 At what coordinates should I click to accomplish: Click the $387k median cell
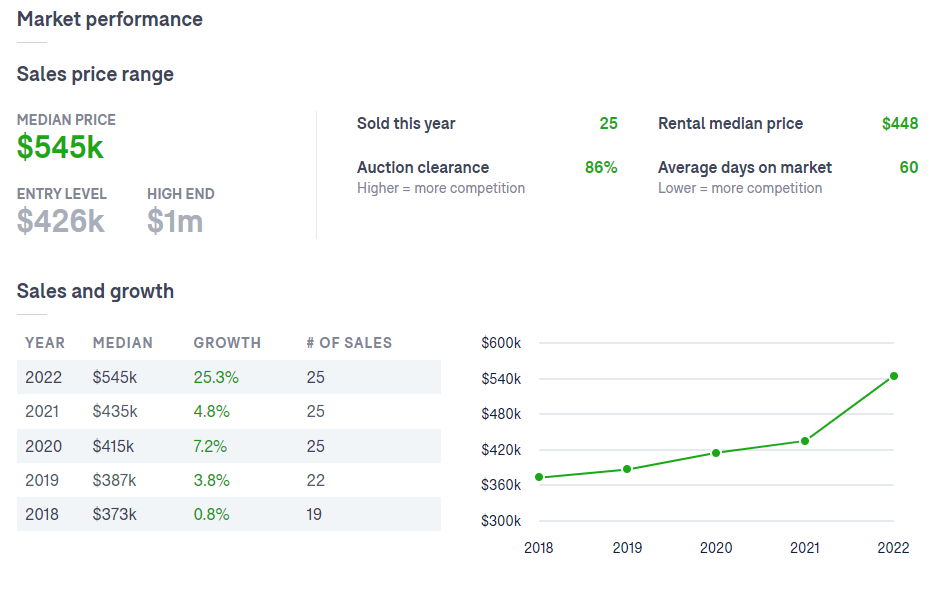point(114,480)
